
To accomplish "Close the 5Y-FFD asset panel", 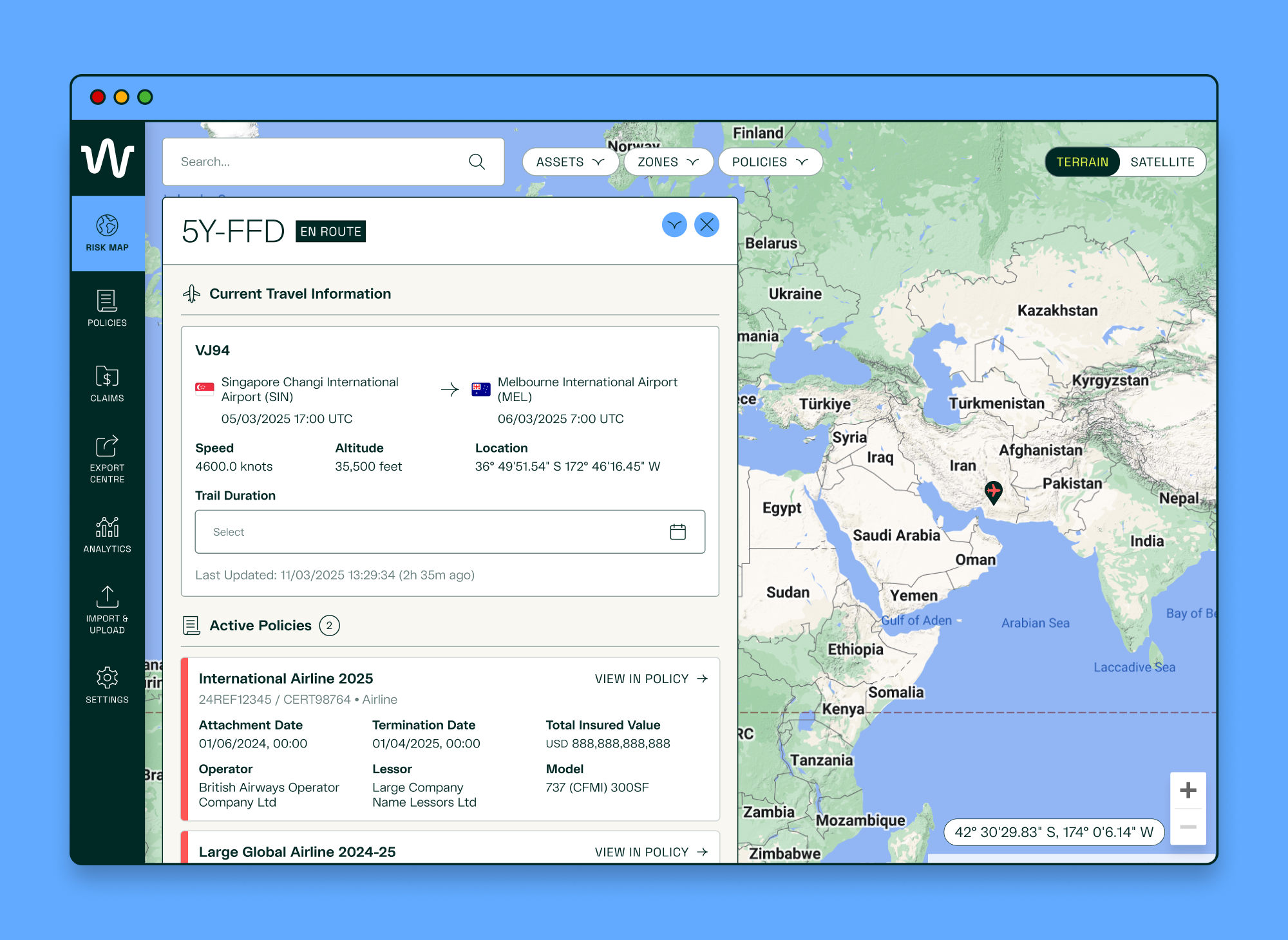I will (x=706, y=225).
